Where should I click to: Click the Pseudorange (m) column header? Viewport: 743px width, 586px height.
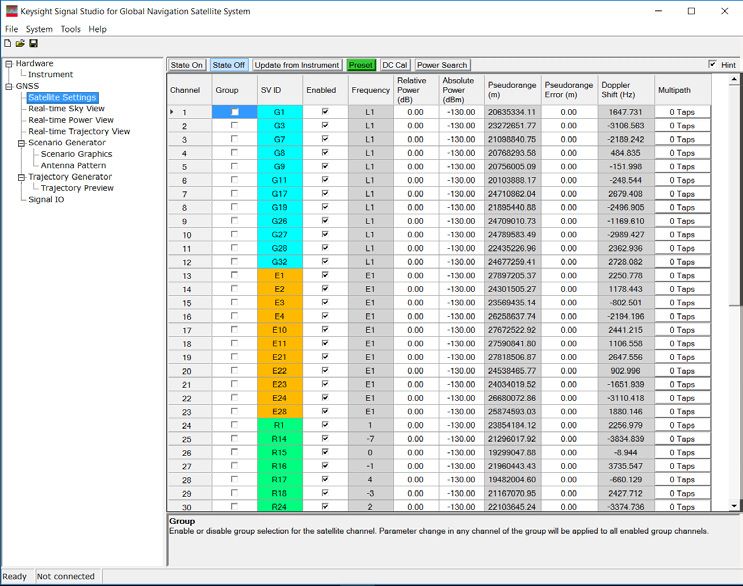(x=512, y=90)
